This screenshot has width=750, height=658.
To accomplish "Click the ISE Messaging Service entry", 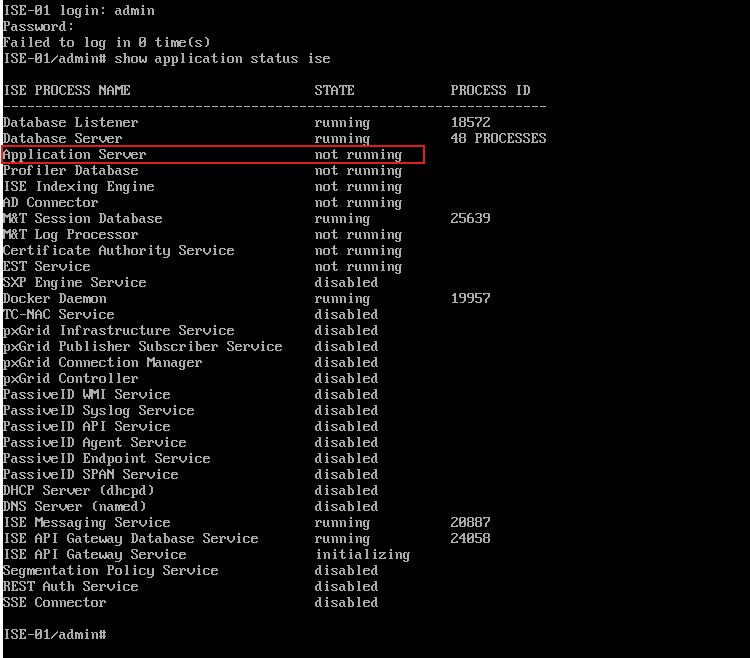I will [x=86, y=523].
